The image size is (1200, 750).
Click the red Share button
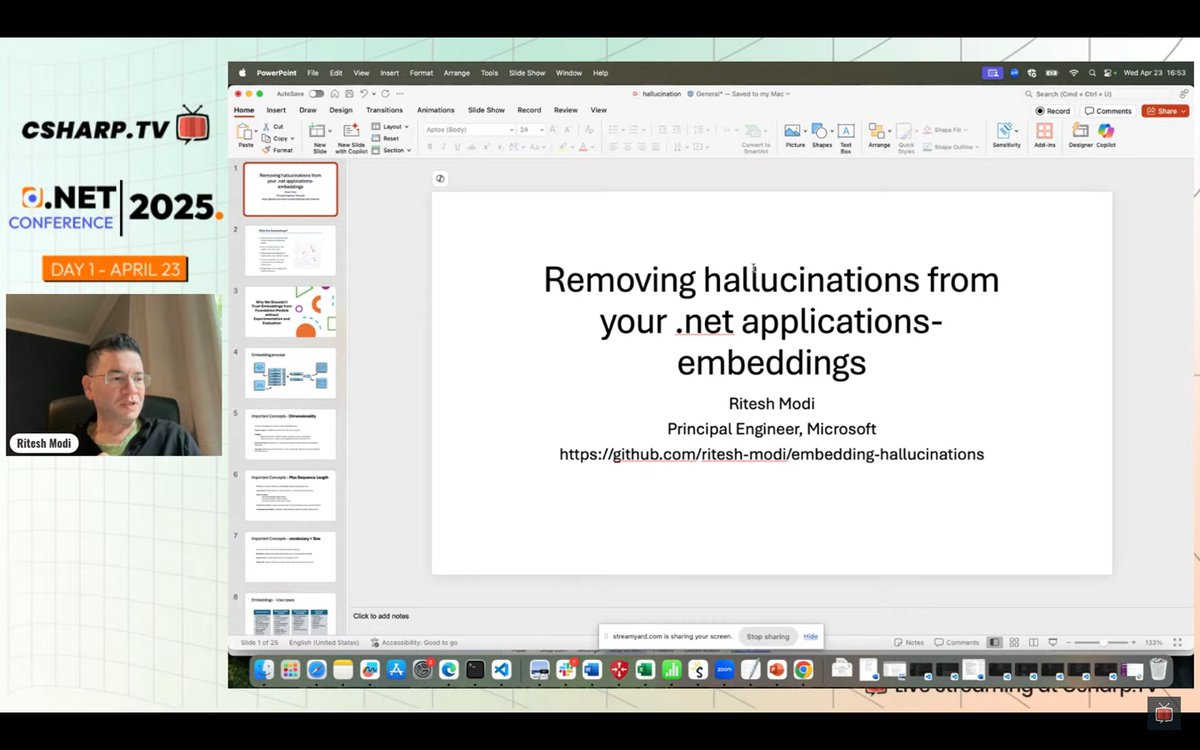[x=1166, y=111]
